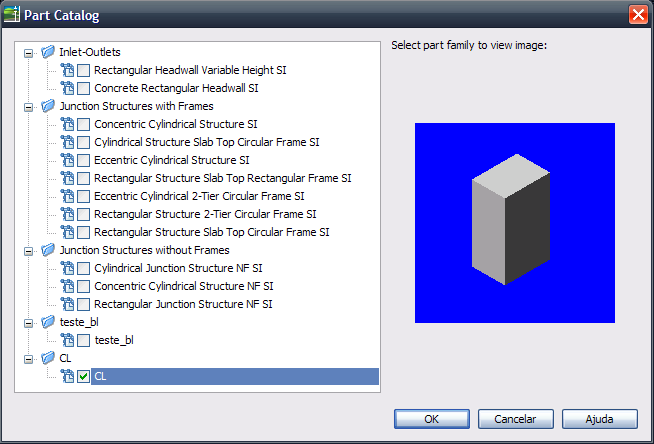Select 'Concentric Cylindrical Structure SI' text

(x=176, y=124)
